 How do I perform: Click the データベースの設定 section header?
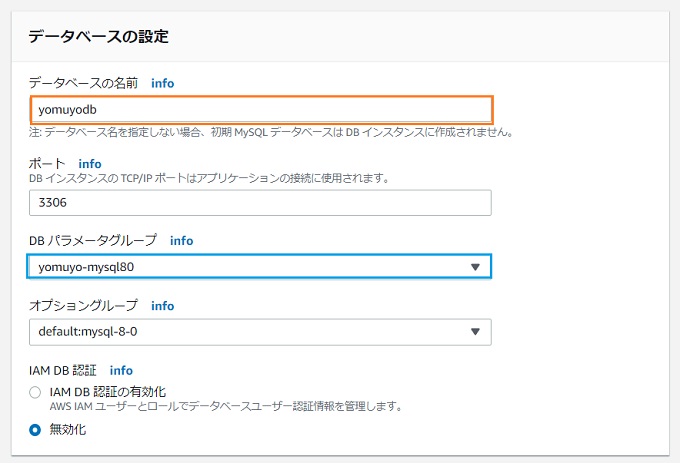98,36
